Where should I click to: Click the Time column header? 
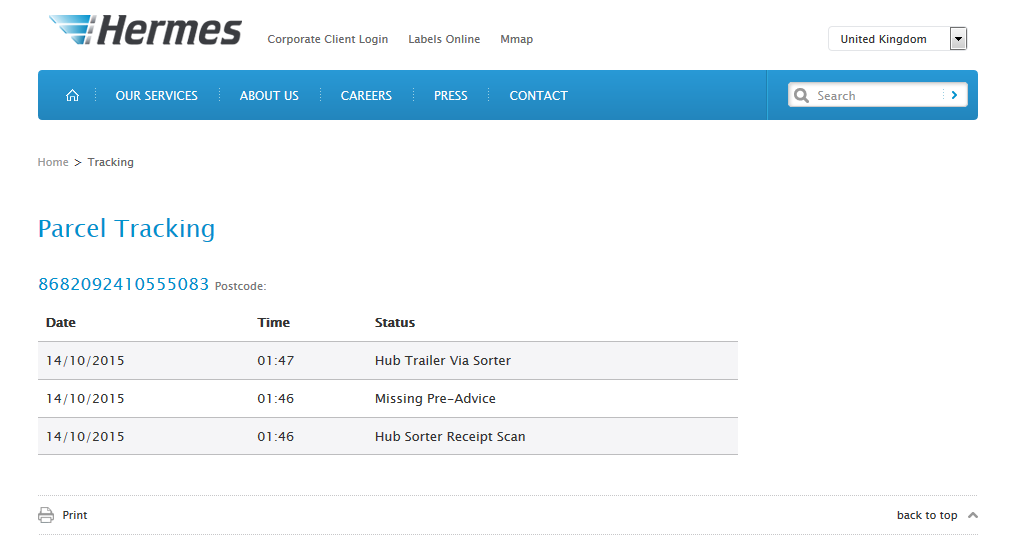tap(273, 322)
